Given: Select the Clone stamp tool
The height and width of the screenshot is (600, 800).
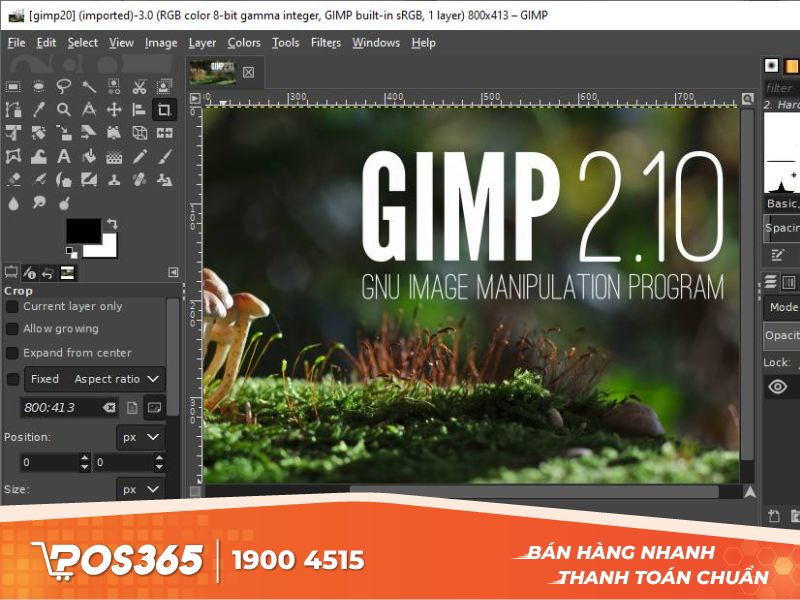Looking at the screenshot, I should tap(114, 180).
